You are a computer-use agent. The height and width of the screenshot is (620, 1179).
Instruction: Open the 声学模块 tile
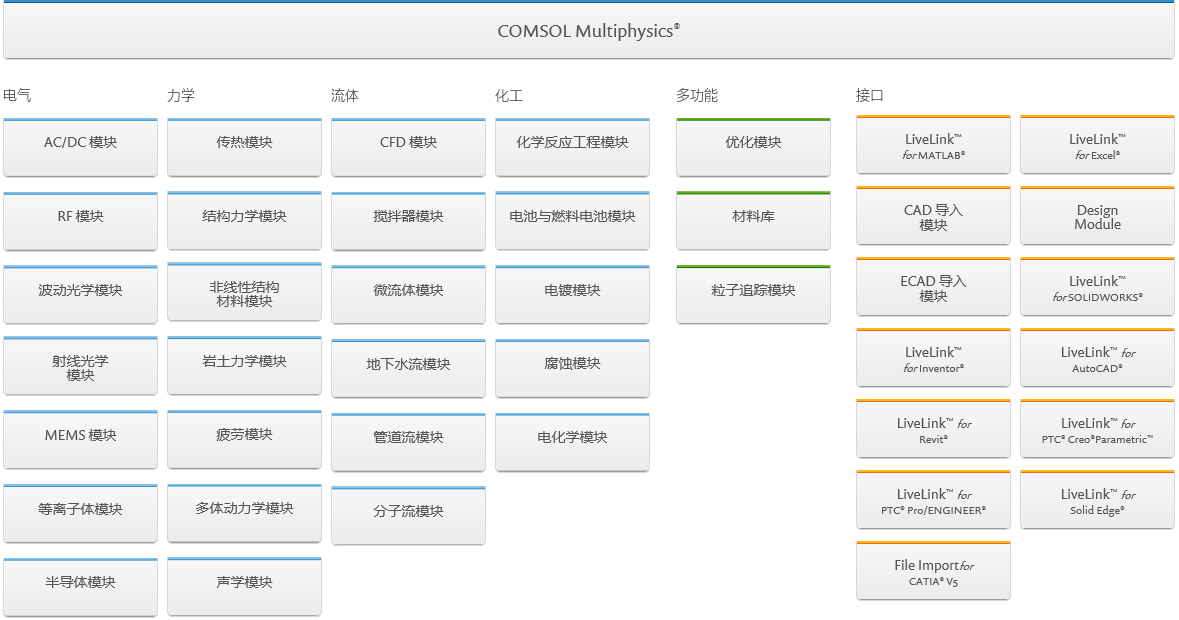coord(244,583)
